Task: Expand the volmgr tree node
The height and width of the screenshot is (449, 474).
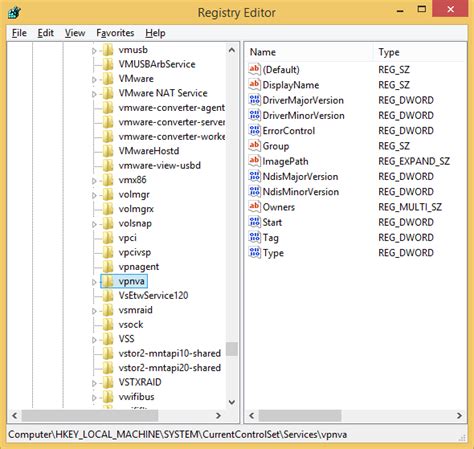Action: pyautogui.click(x=94, y=195)
